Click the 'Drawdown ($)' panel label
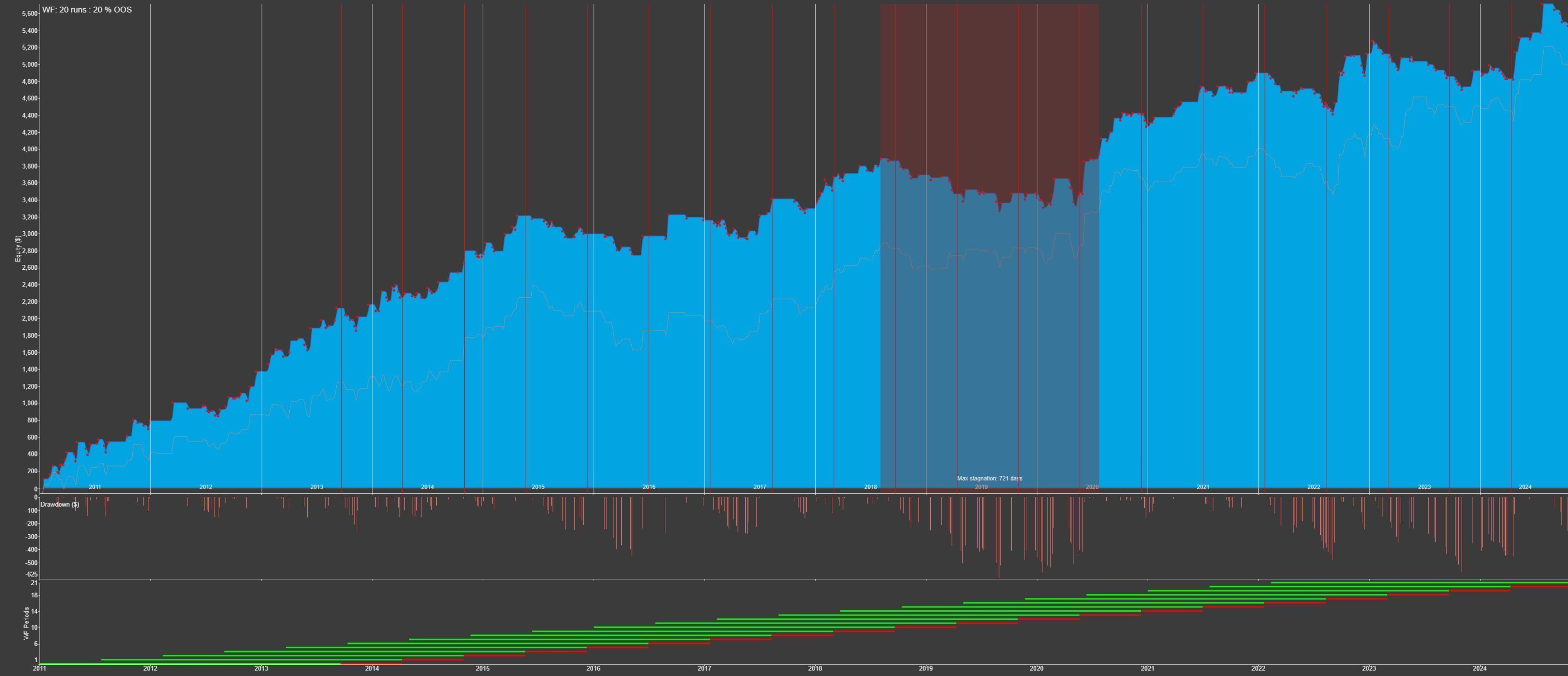Image resolution: width=1568 pixels, height=676 pixels. pyautogui.click(x=60, y=504)
